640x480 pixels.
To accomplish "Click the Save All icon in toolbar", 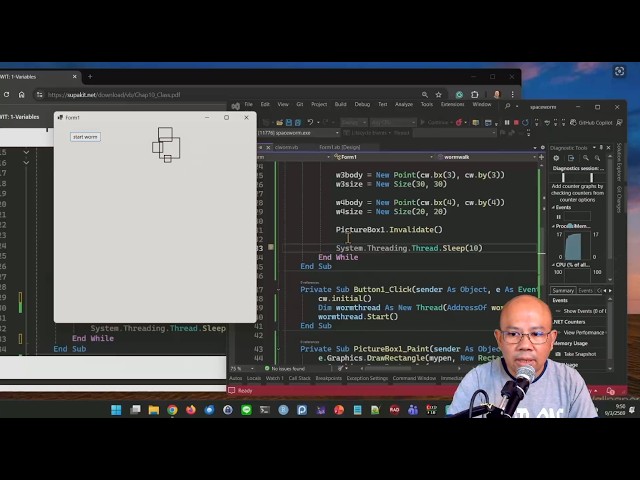I will (298, 122).
